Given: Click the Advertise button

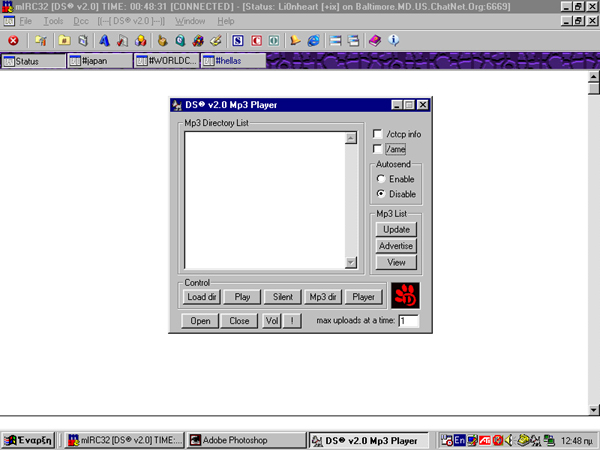Looking at the screenshot, I should coord(396,246).
